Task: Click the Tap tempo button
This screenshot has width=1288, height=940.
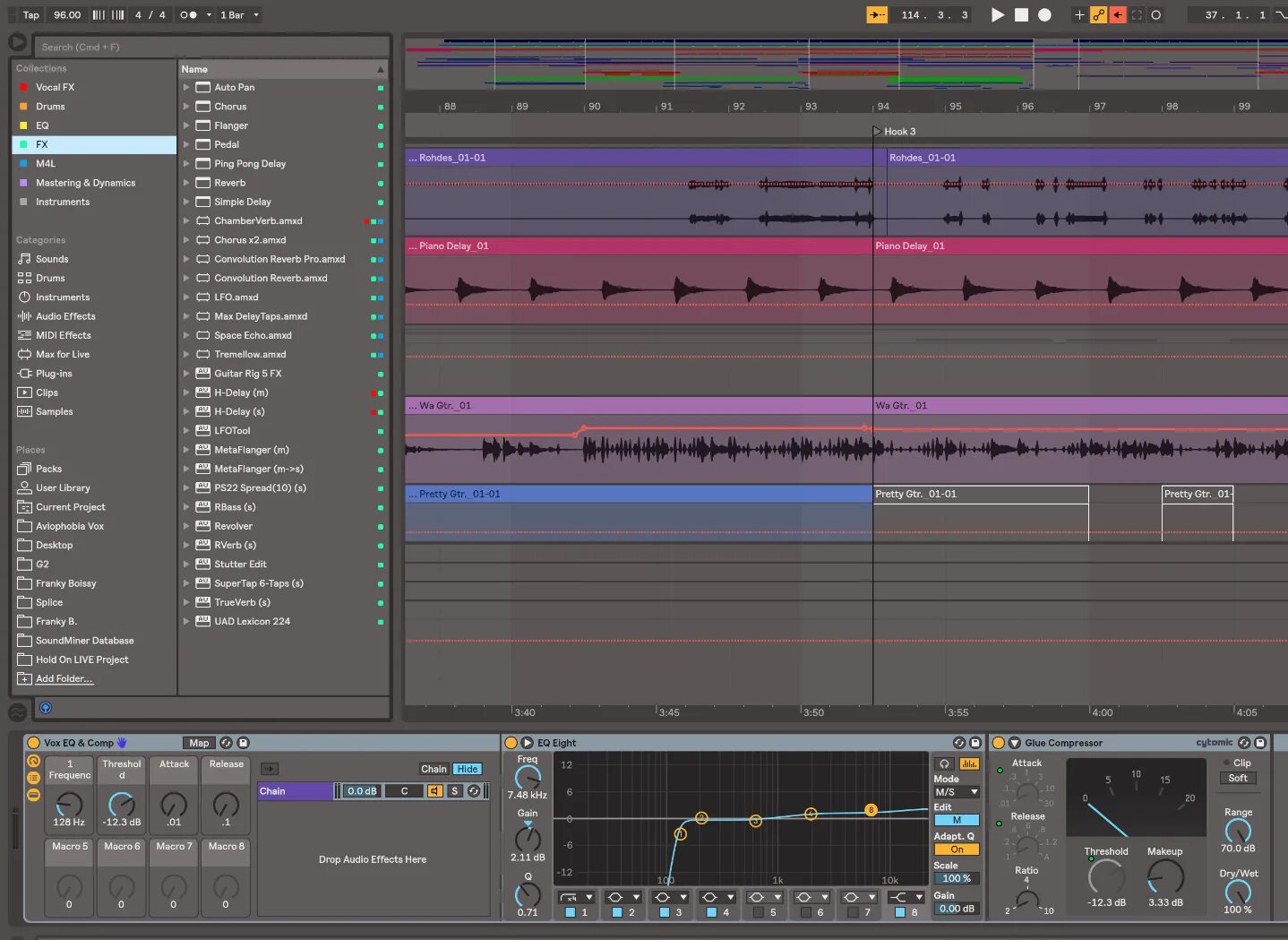Action: [30, 14]
